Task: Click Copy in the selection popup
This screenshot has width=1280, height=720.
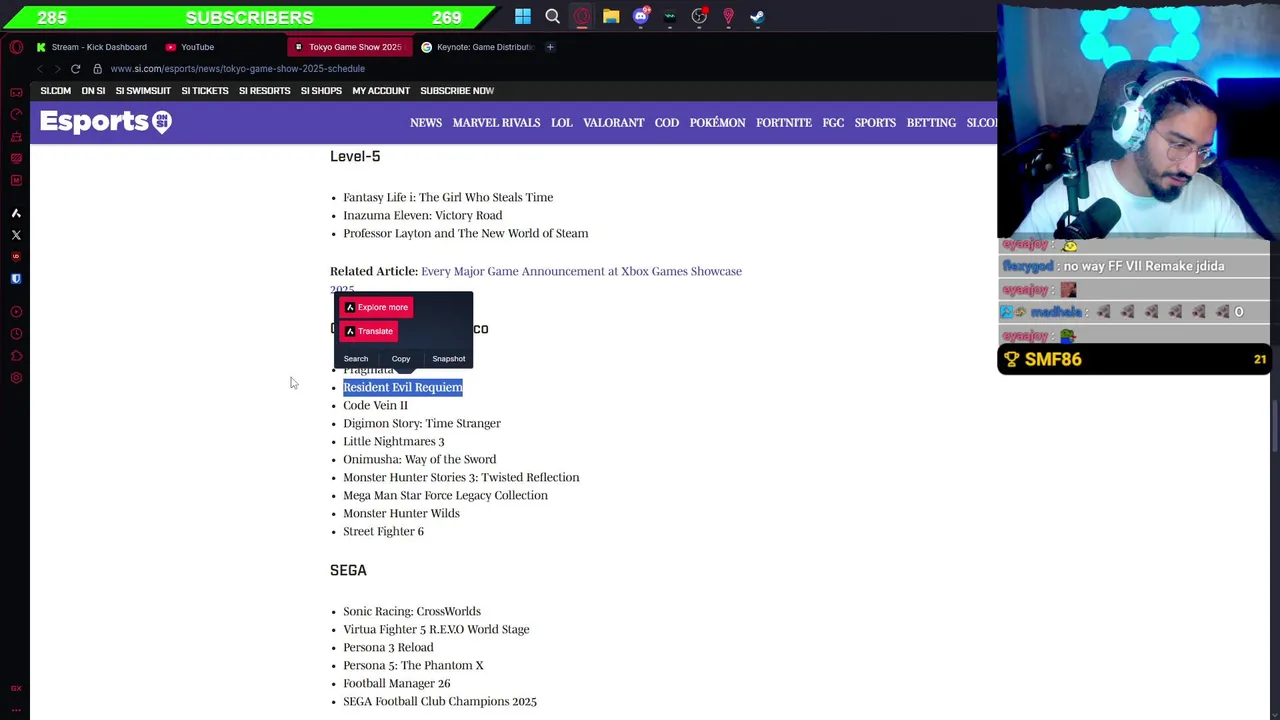Action: click(401, 358)
